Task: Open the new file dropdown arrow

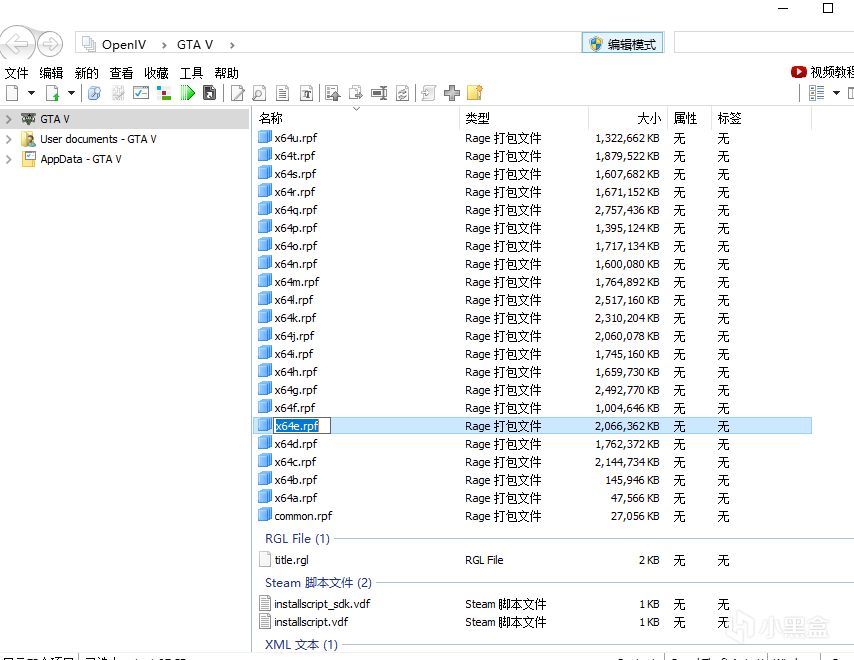Action: pos(32,93)
